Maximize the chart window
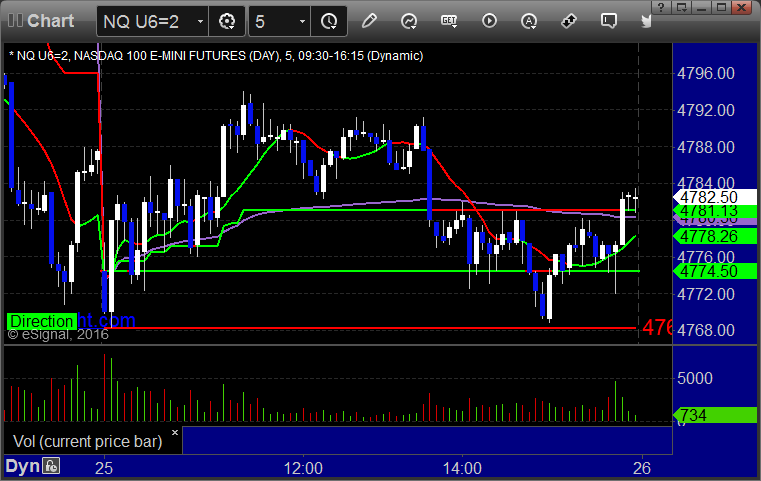 tap(722, 7)
